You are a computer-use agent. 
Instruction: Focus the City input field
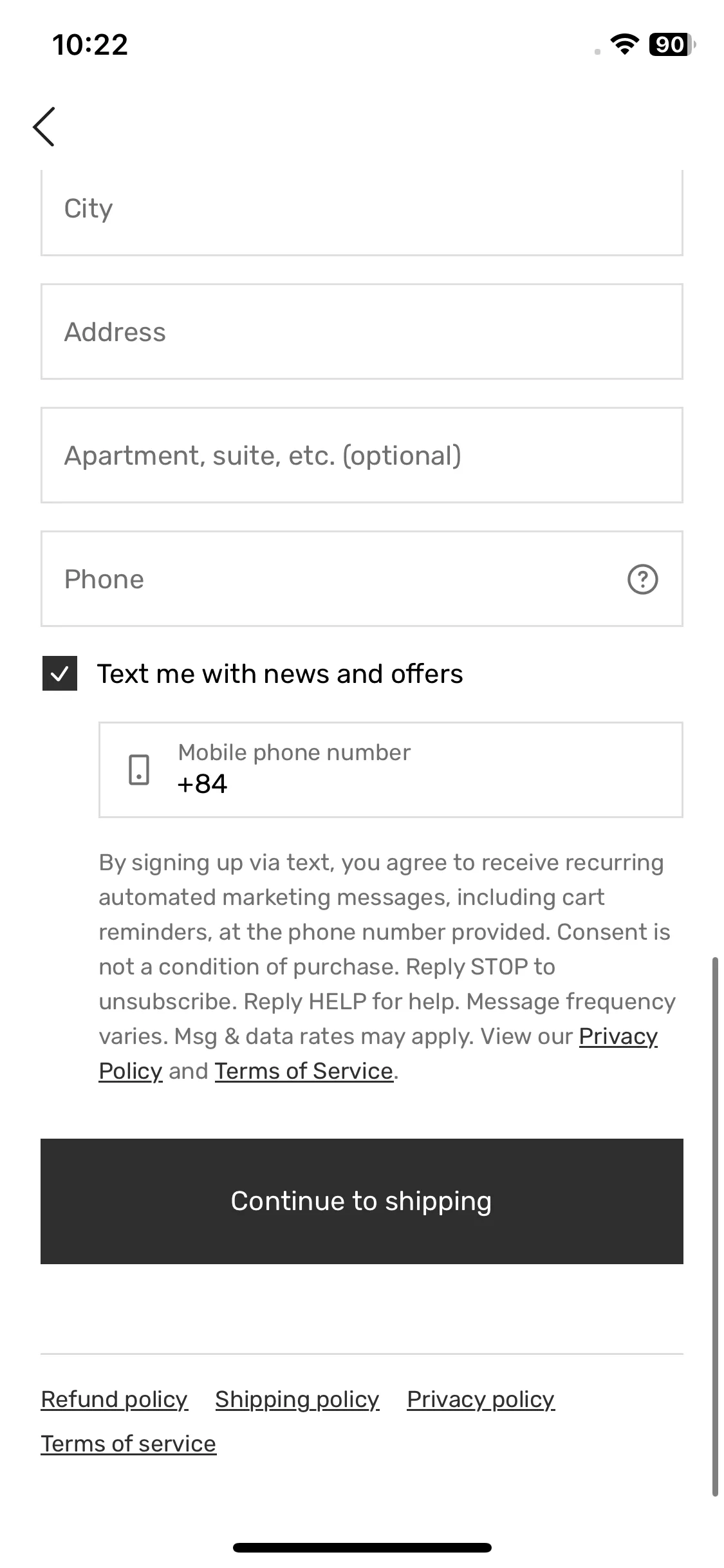coord(362,212)
